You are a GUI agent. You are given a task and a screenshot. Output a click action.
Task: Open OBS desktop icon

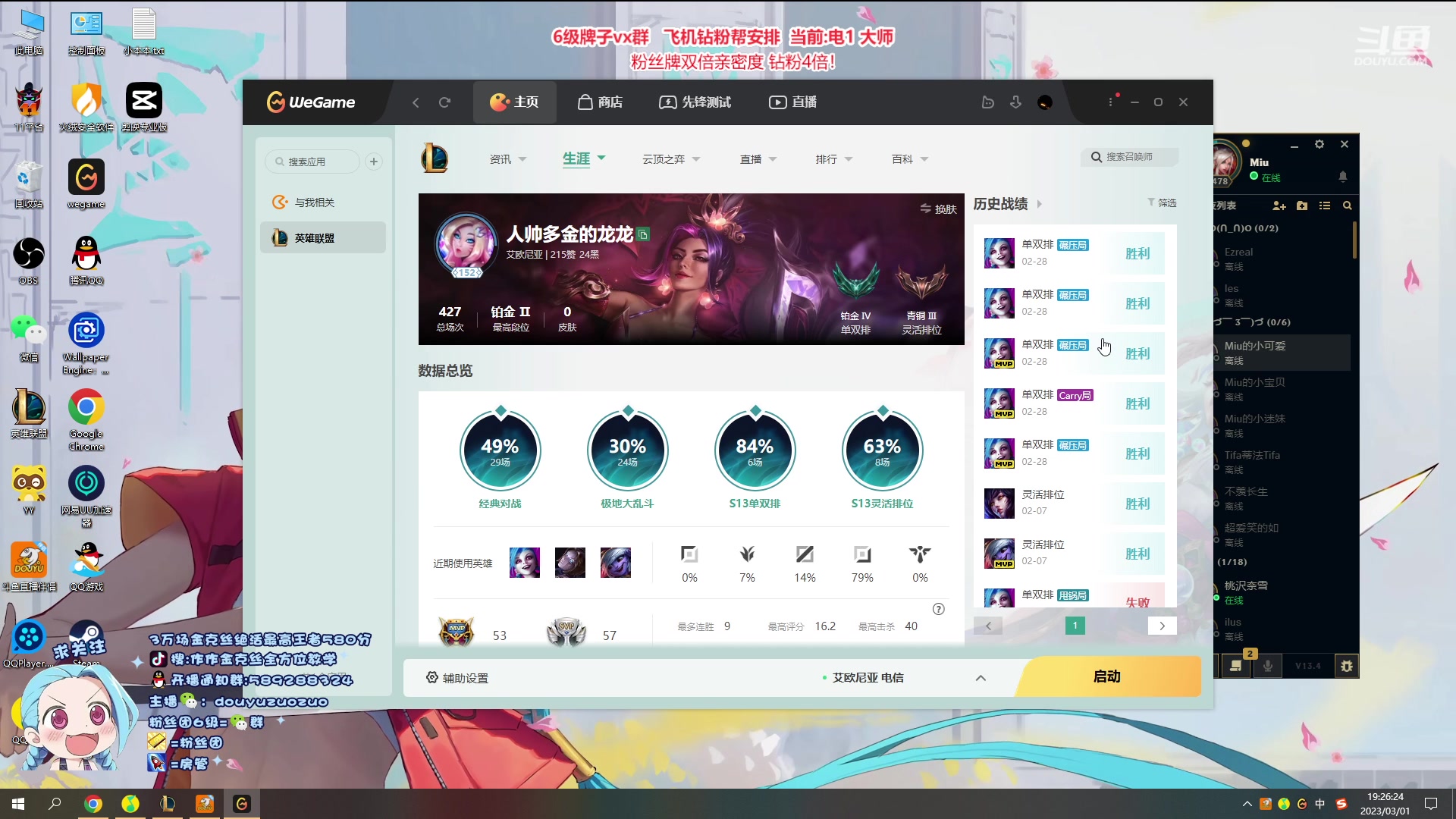[x=29, y=261]
